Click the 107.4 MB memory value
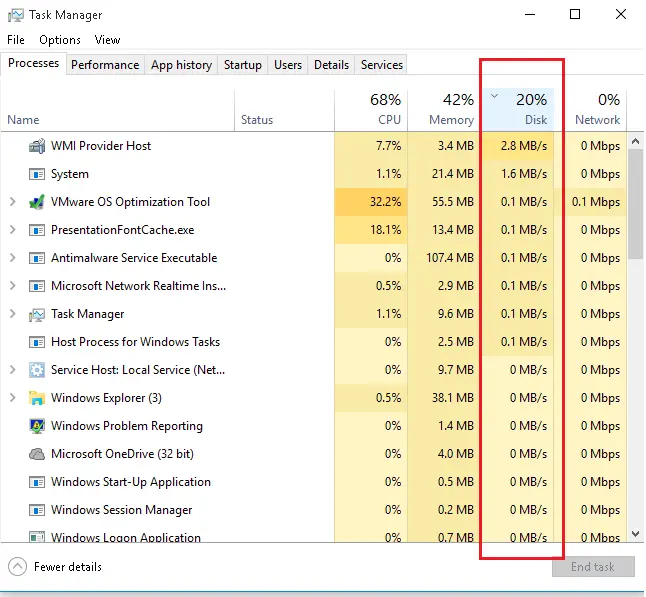Screen dimensions: 646x597 coord(450,258)
